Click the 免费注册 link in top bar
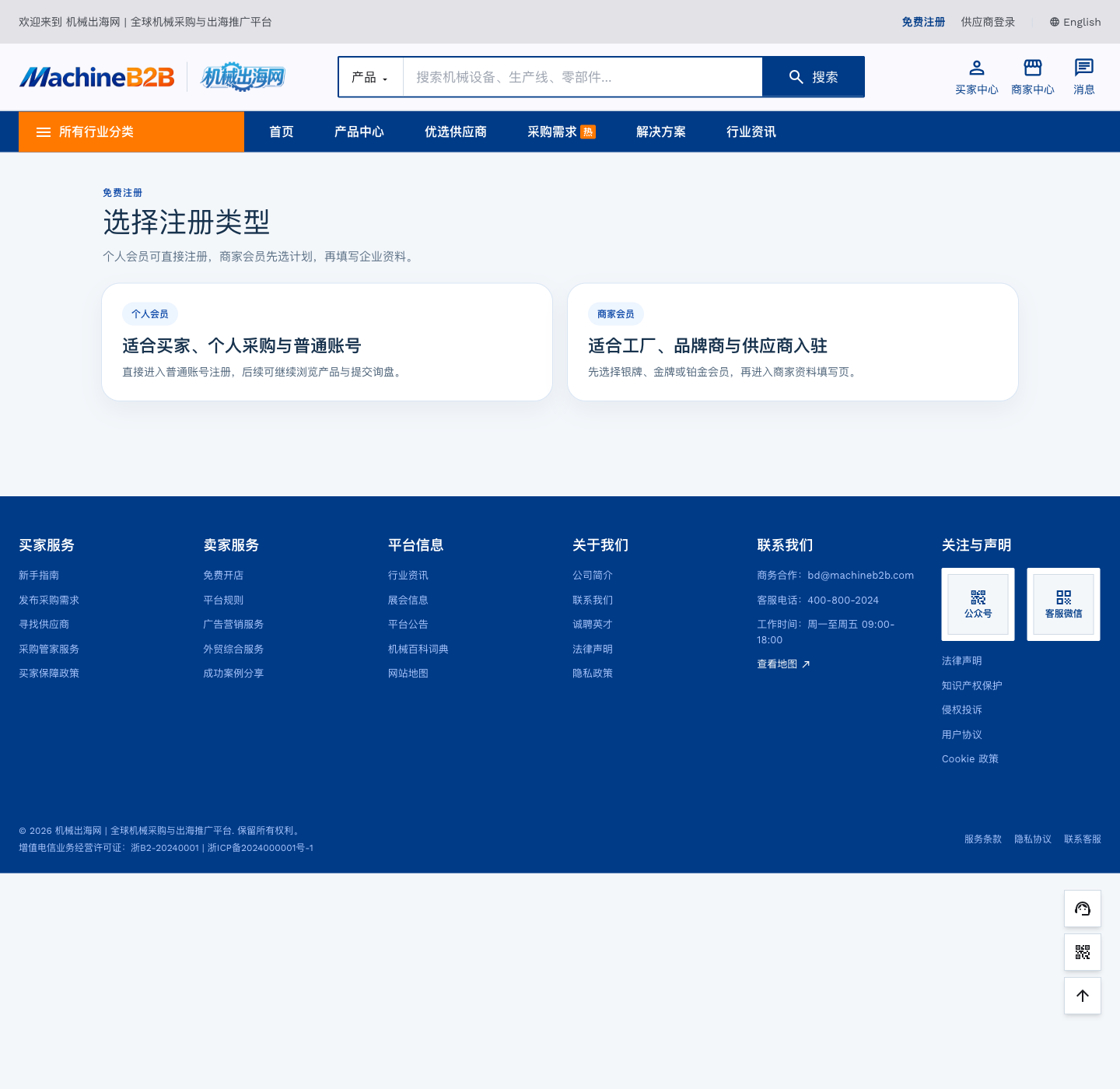1120x1089 pixels. [x=923, y=22]
